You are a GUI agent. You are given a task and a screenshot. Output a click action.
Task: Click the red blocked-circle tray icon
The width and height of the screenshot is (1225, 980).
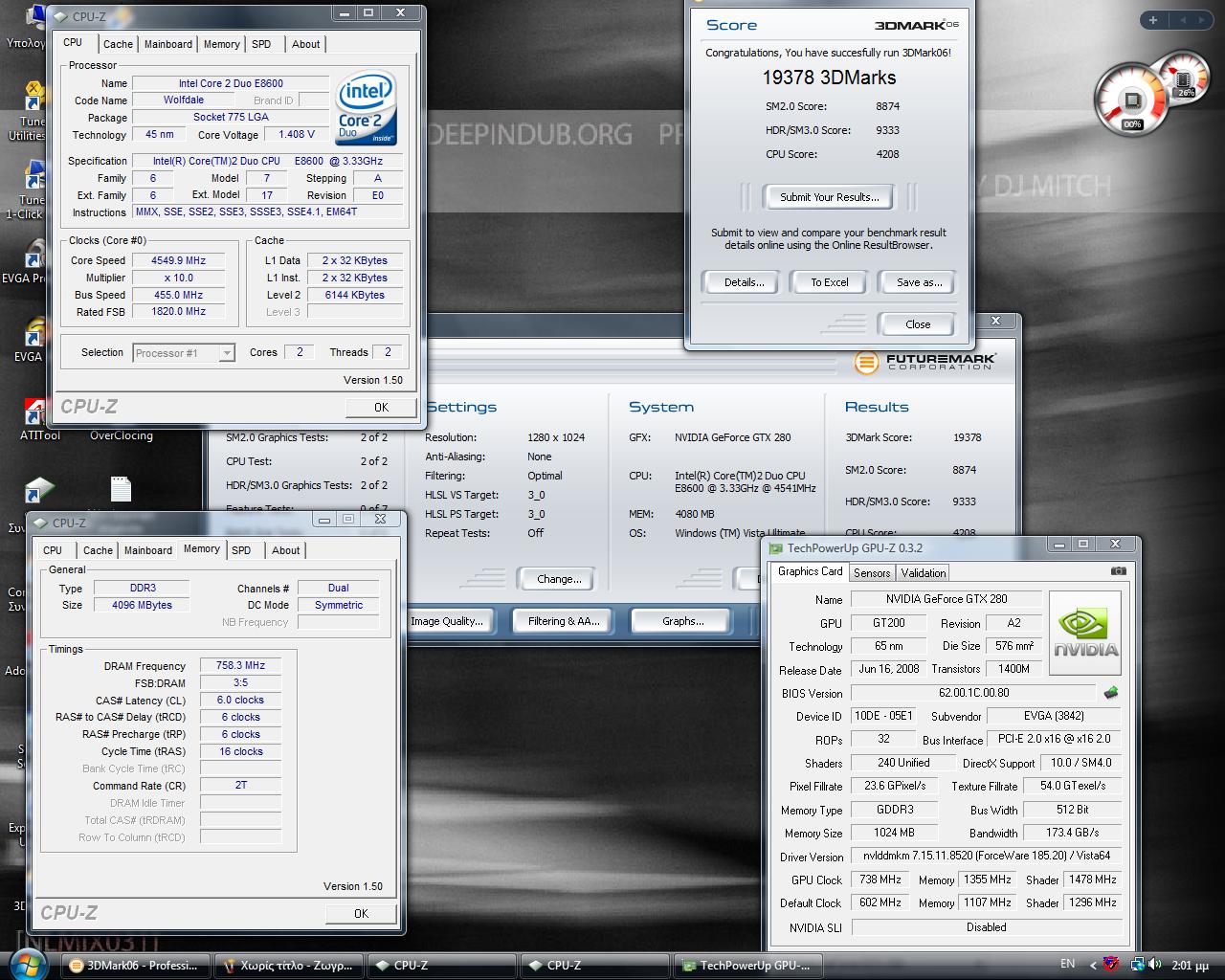[1110, 965]
